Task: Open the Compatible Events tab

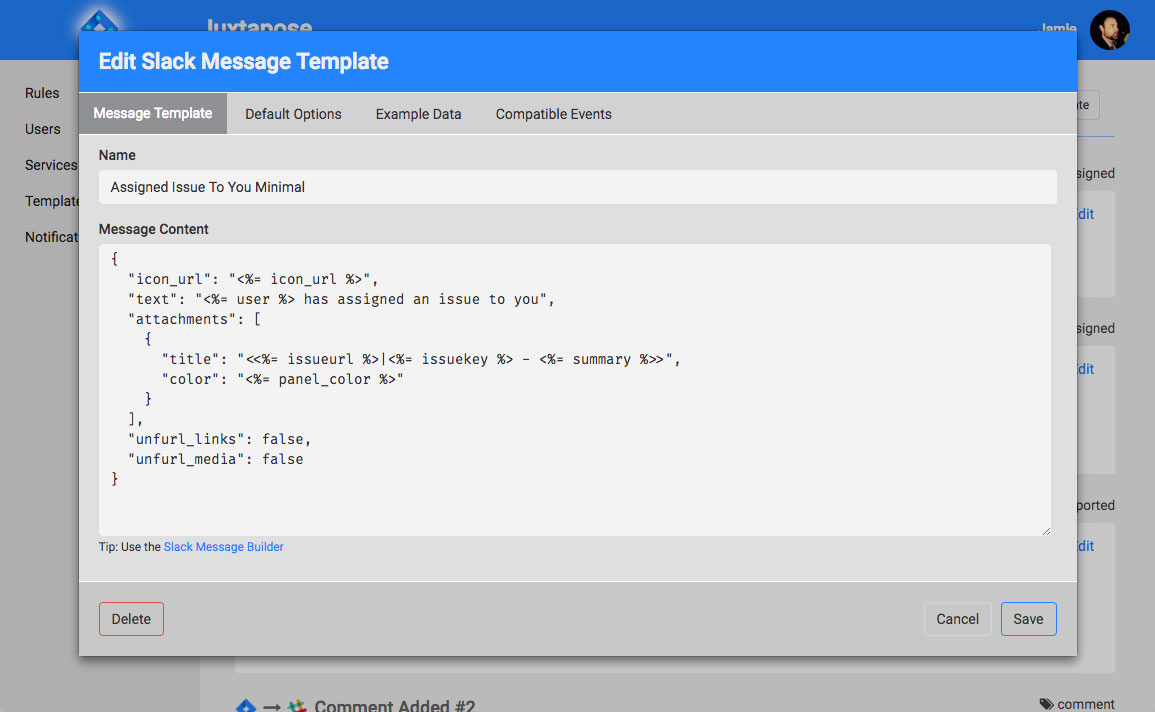Action: [553, 114]
